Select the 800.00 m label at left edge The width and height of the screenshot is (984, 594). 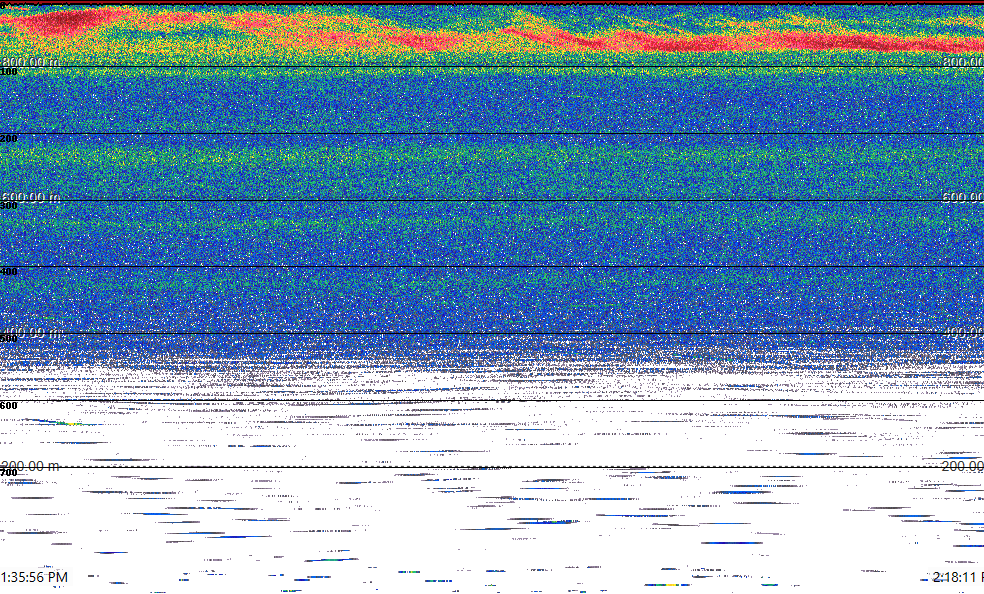[x=31, y=61]
